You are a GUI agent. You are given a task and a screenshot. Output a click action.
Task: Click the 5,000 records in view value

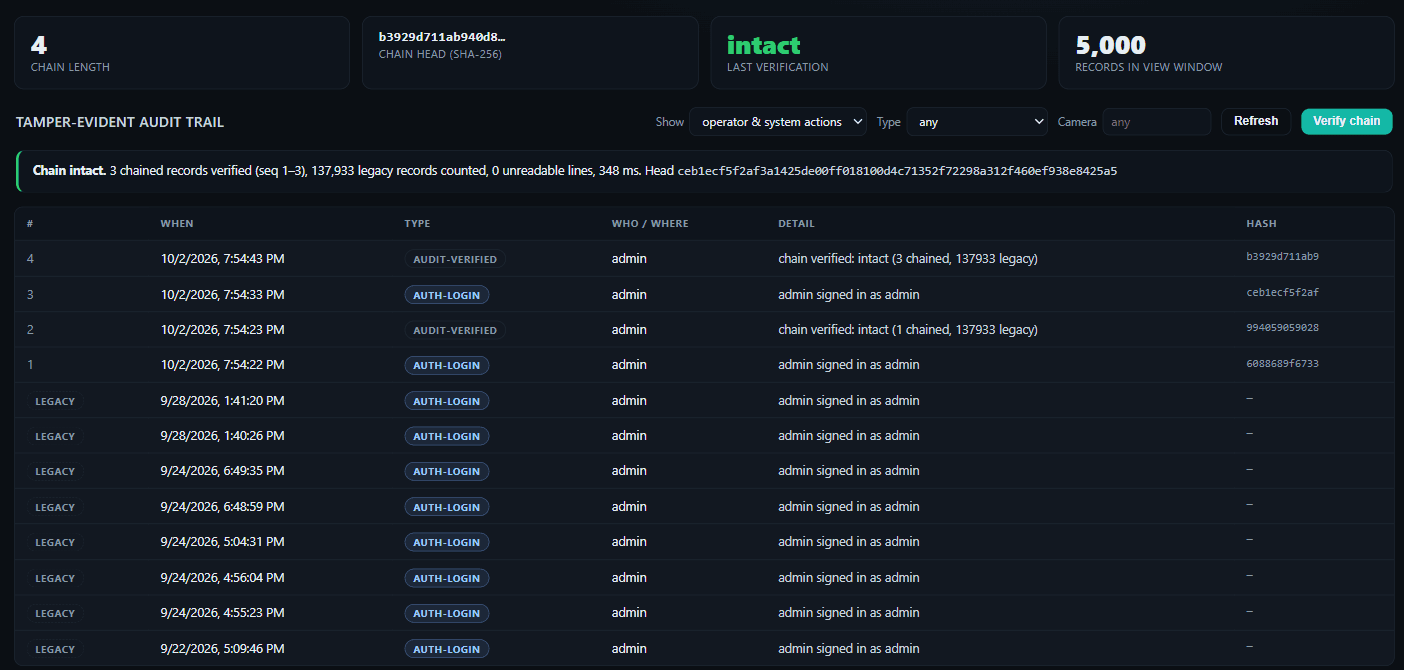coord(1111,45)
